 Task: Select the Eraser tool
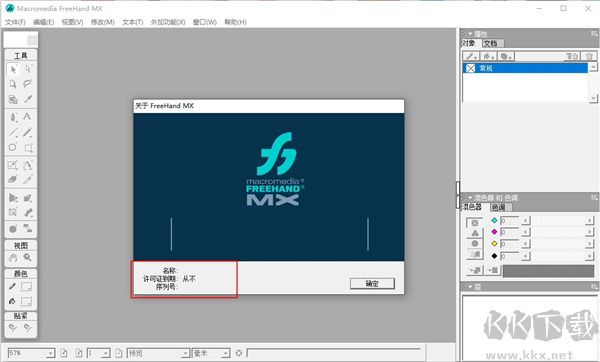pyautogui.click(x=13, y=179)
